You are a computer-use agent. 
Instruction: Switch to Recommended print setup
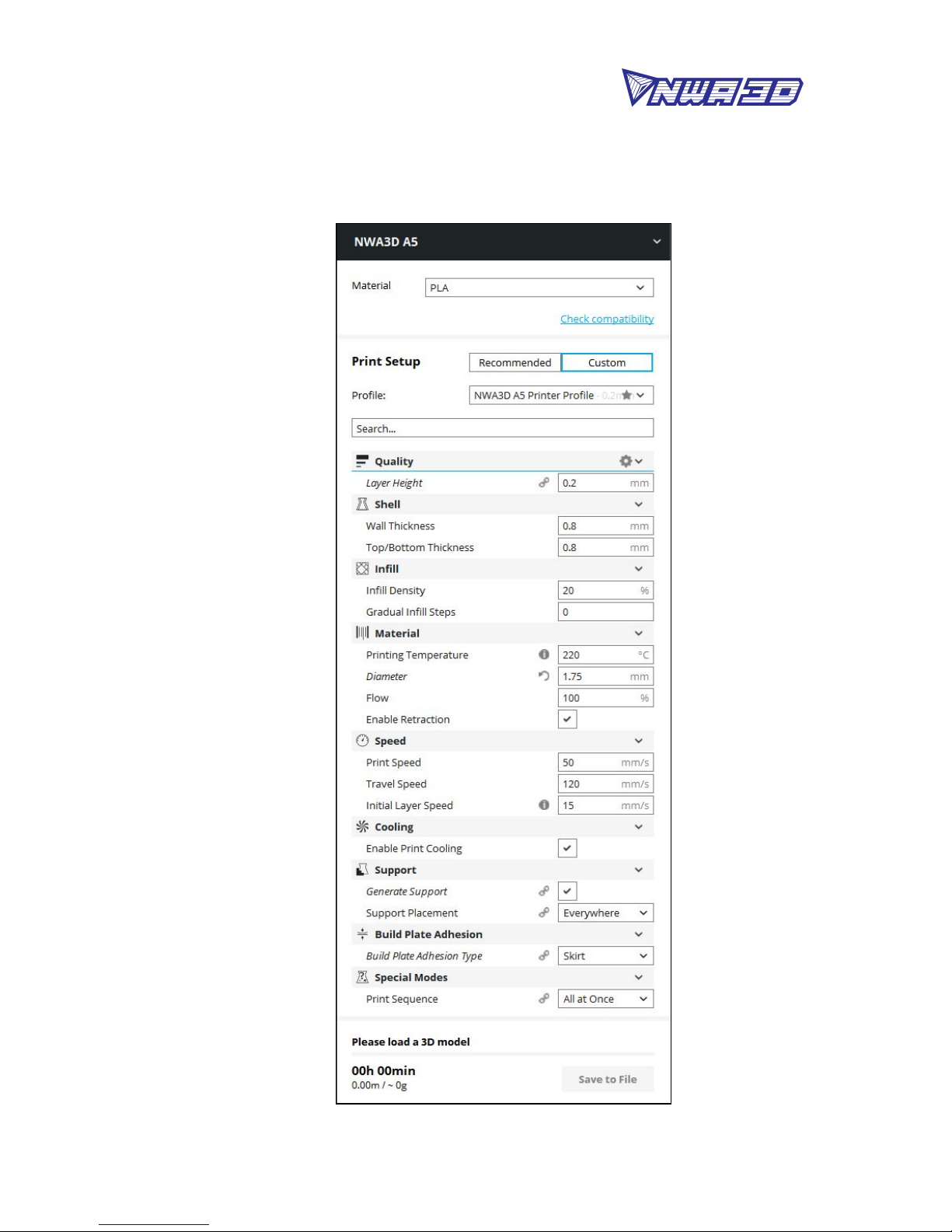click(x=514, y=362)
